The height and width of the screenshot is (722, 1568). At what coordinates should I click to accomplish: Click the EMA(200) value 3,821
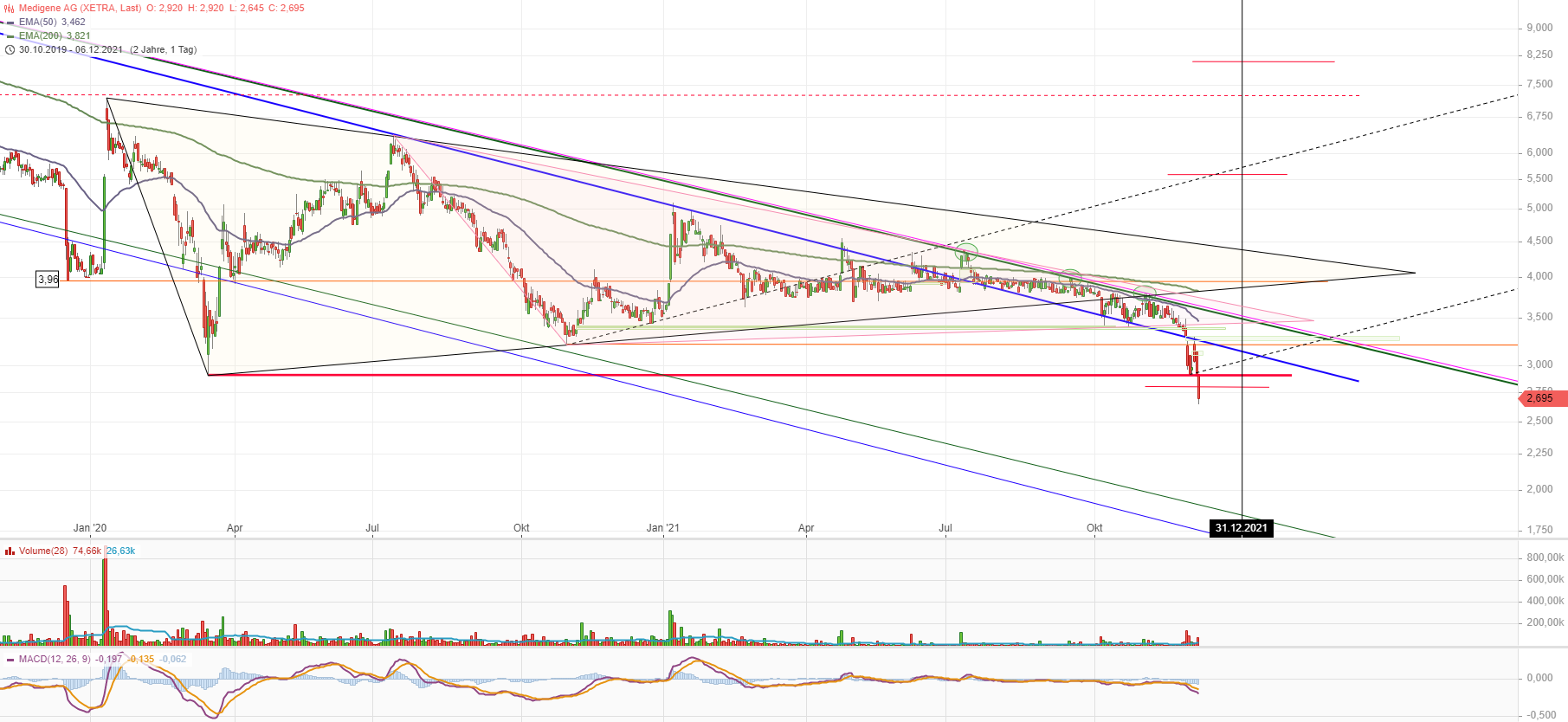(79, 35)
